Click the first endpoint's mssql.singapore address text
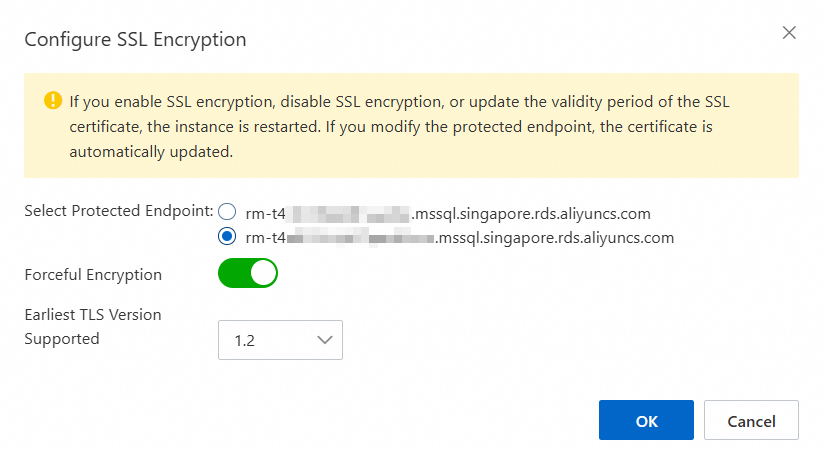 pyautogui.click(x=531, y=214)
